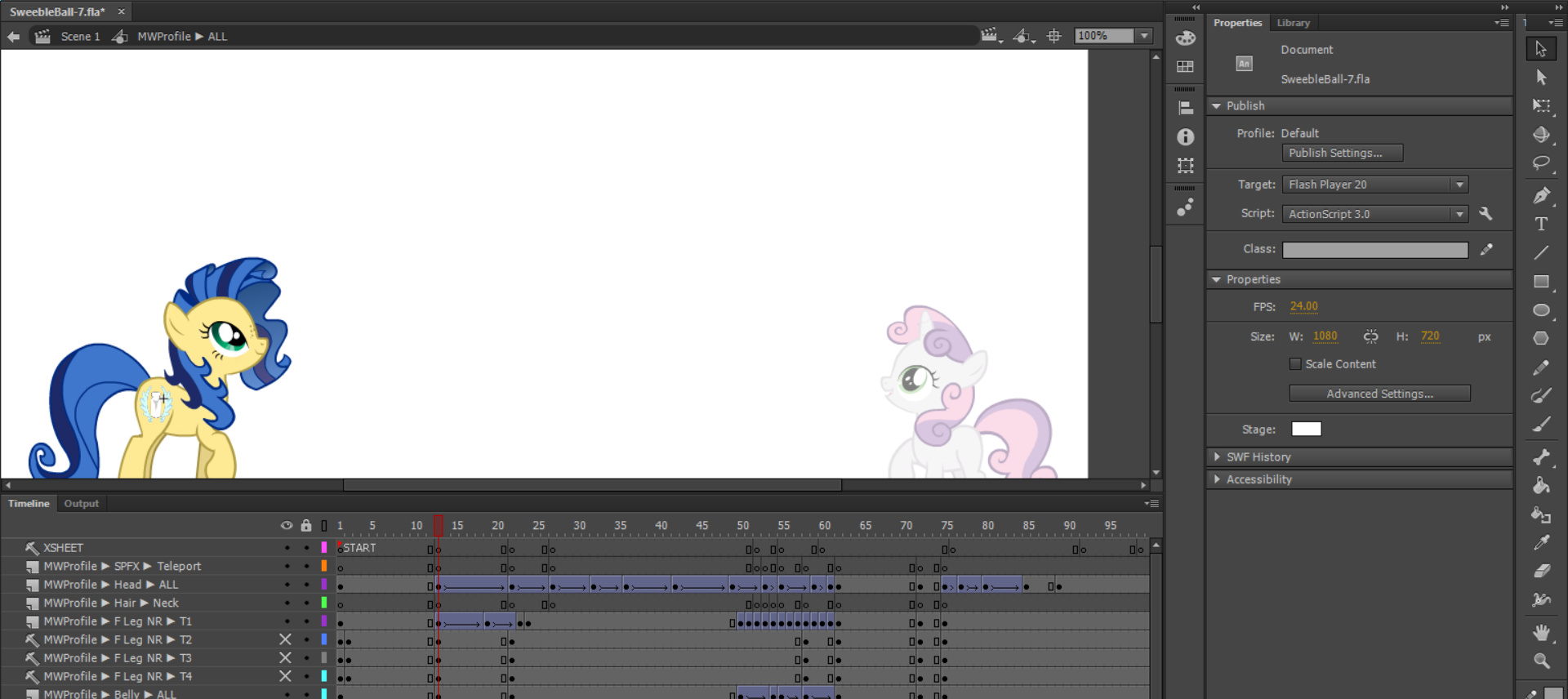
Task: Toggle visibility of all layers eye icon
Action: [x=287, y=525]
